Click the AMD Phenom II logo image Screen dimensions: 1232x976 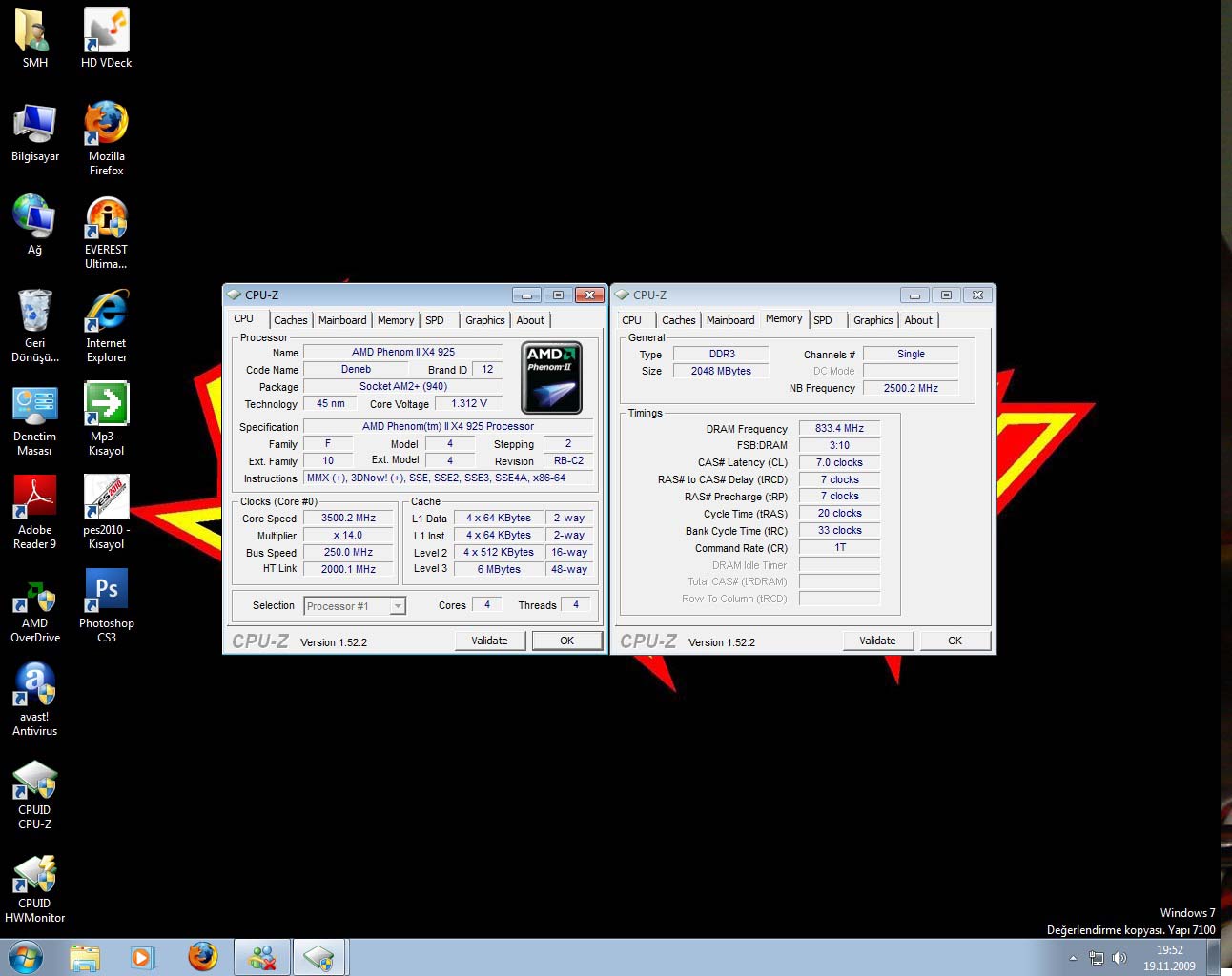click(x=551, y=377)
